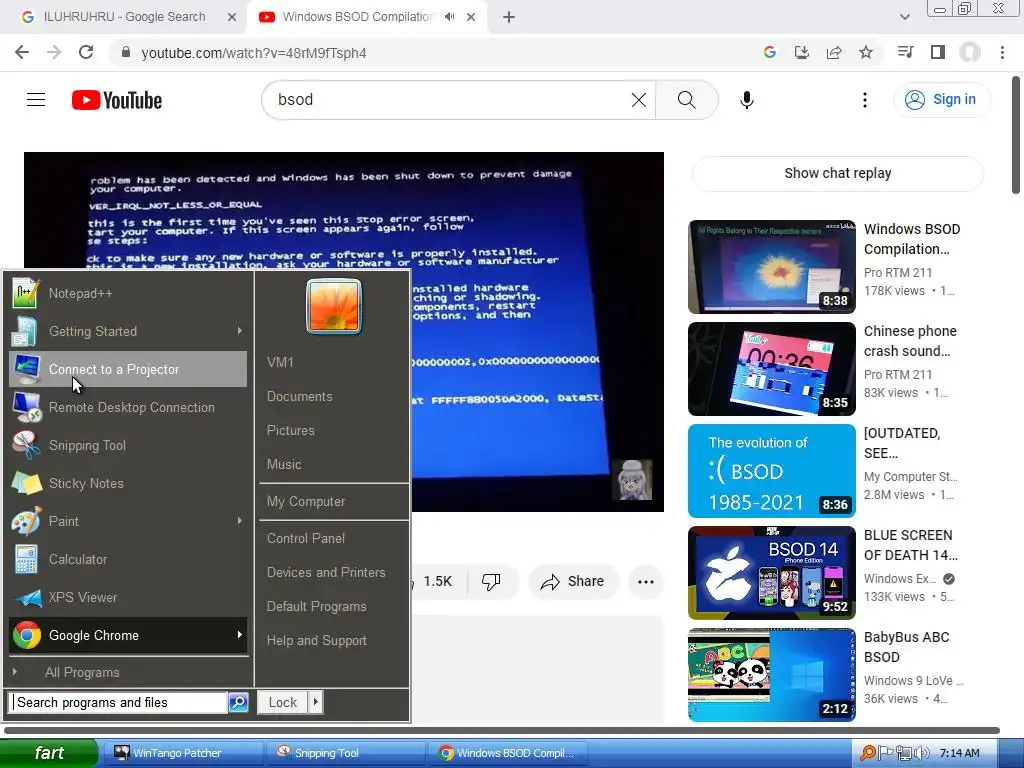This screenshot has height=768, width=1024.
Task: Clear the YouTube search box text
Action: 639,100
